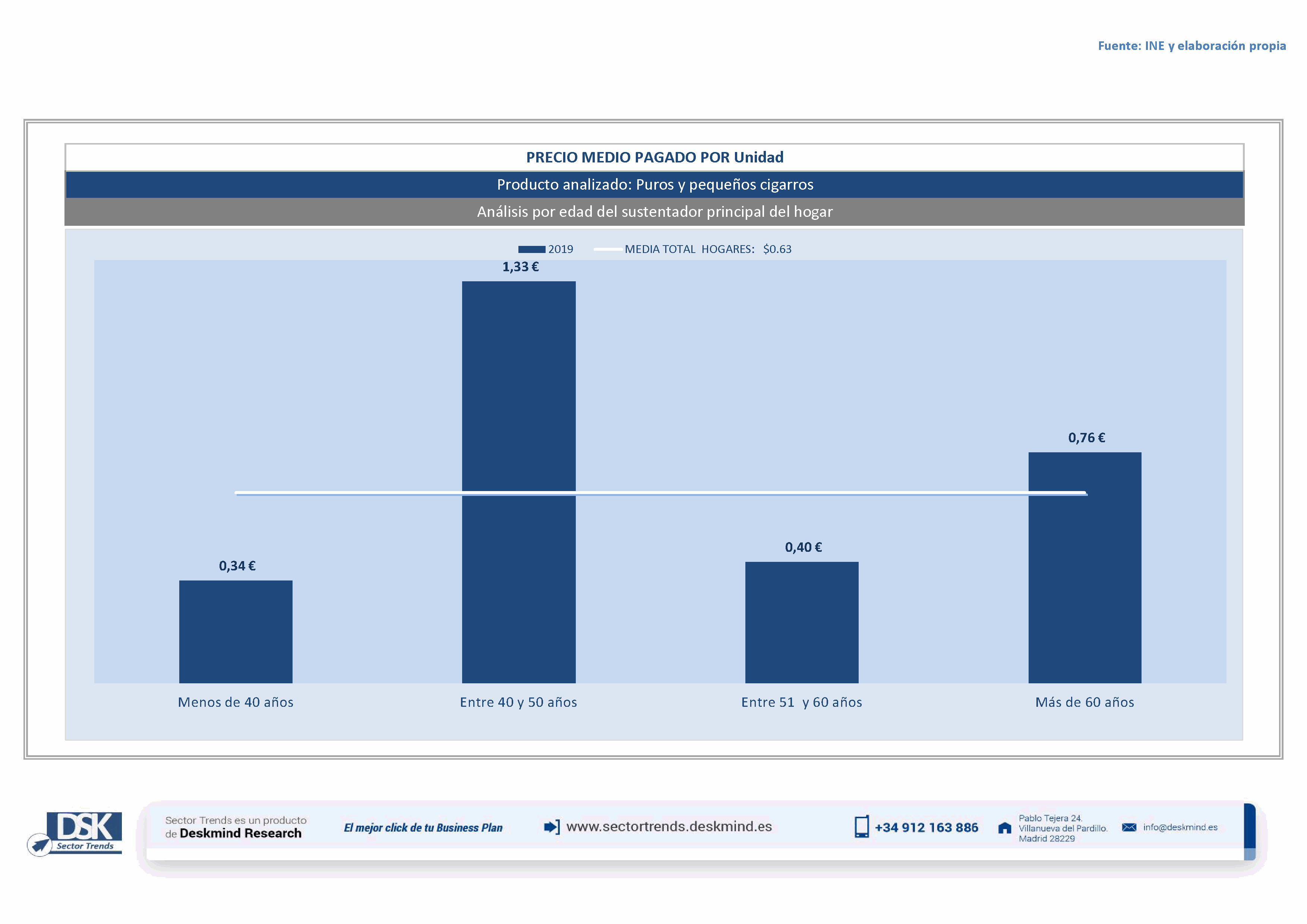This screenshot has width=1307, height=924.
Task: Click the 1,33 € data label
Action: 520,267
